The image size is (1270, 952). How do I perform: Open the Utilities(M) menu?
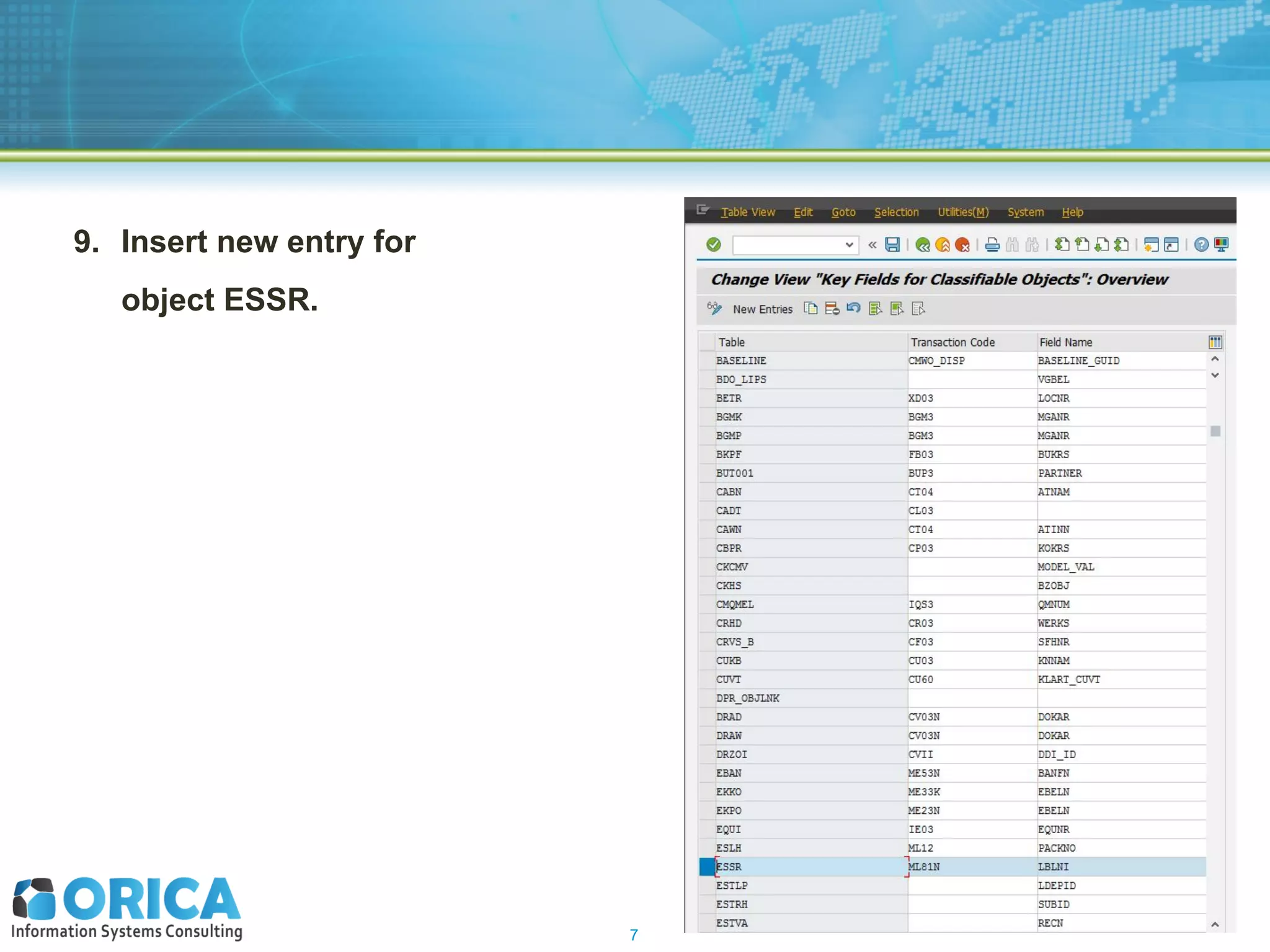[962, 212]
